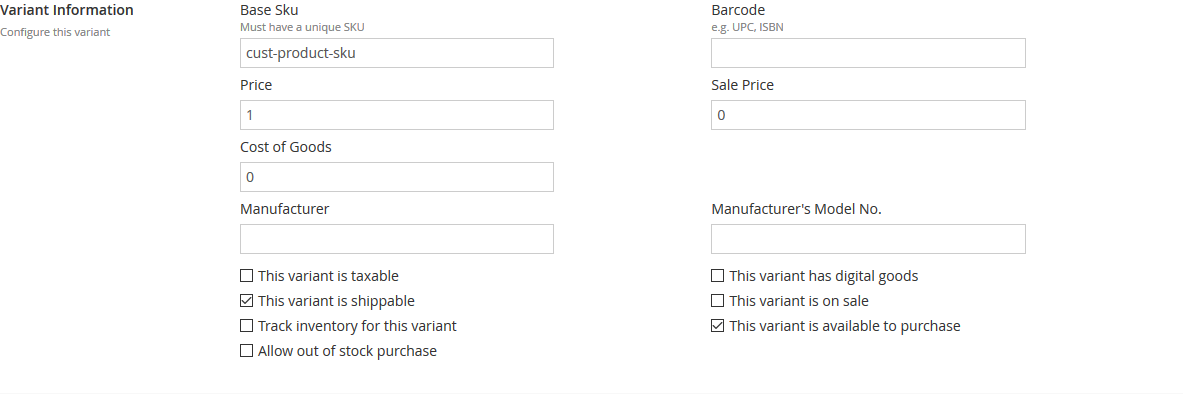Click the 'Variant Information' section heading
This screenshot has width=1183, height=394.
[x=66, y=11]
